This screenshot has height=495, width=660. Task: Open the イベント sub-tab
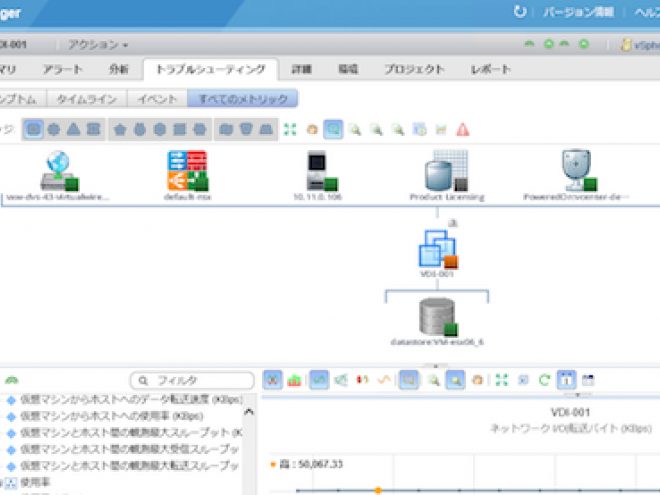(x=157, y=99)
